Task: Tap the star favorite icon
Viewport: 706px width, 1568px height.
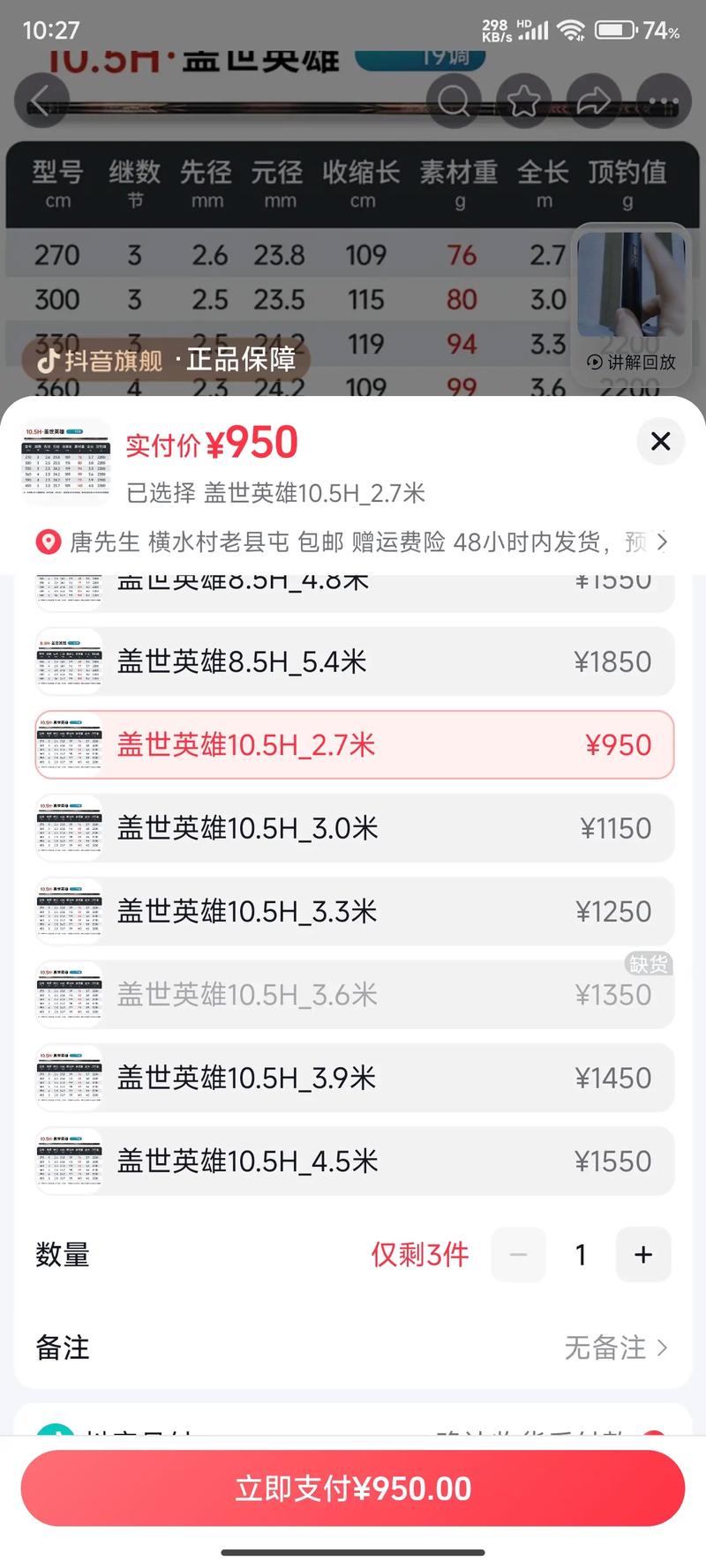Action: tap(524, 101)
